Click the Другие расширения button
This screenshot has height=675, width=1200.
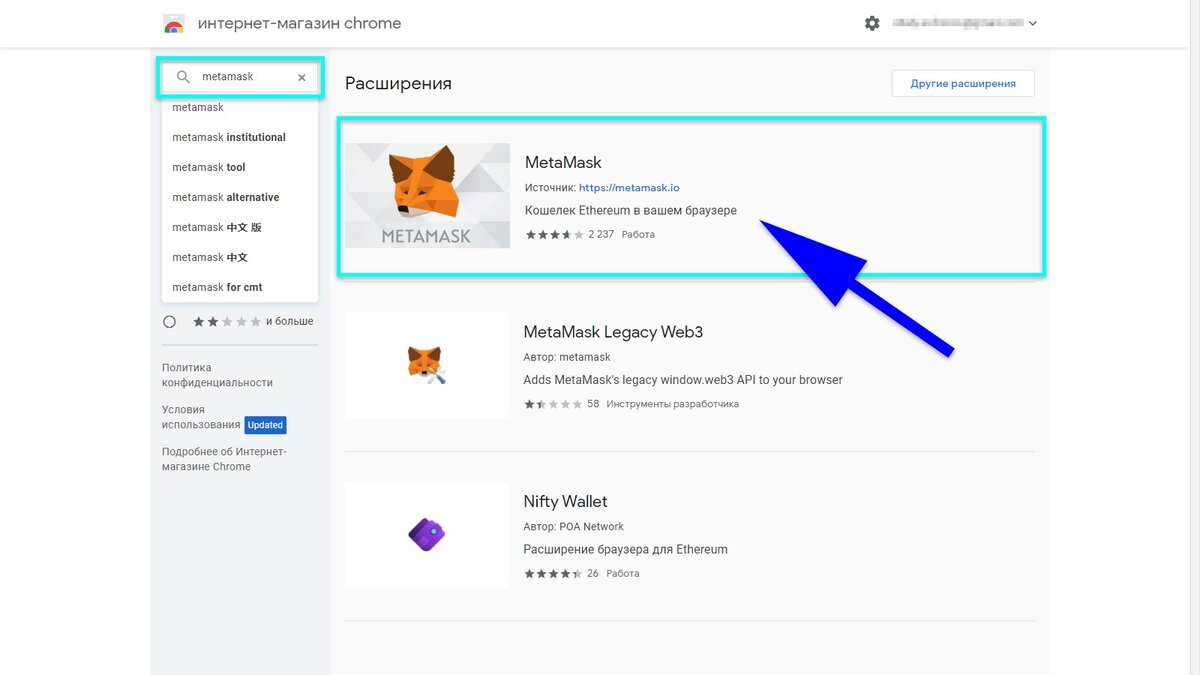tap(963, 83)
